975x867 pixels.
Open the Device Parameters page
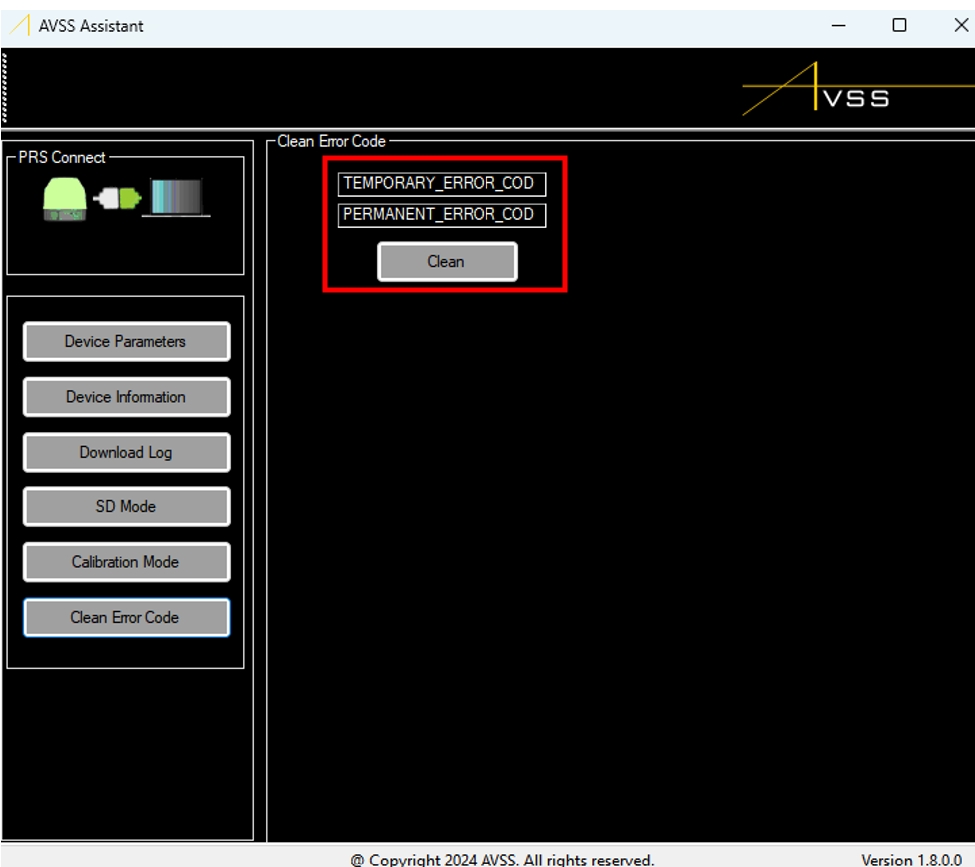[126, 342]
